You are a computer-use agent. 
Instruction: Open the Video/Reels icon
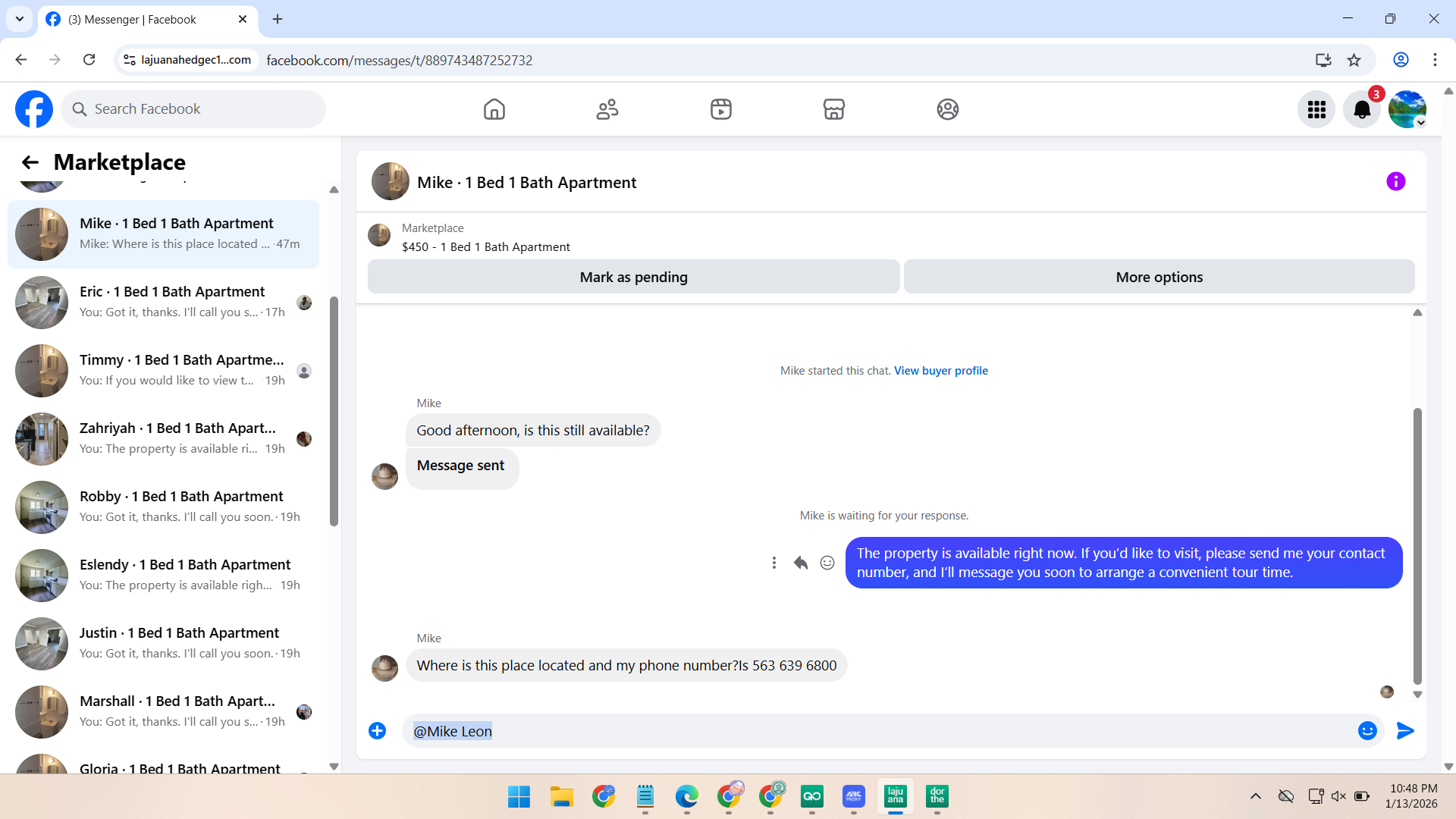coord(720,109)
